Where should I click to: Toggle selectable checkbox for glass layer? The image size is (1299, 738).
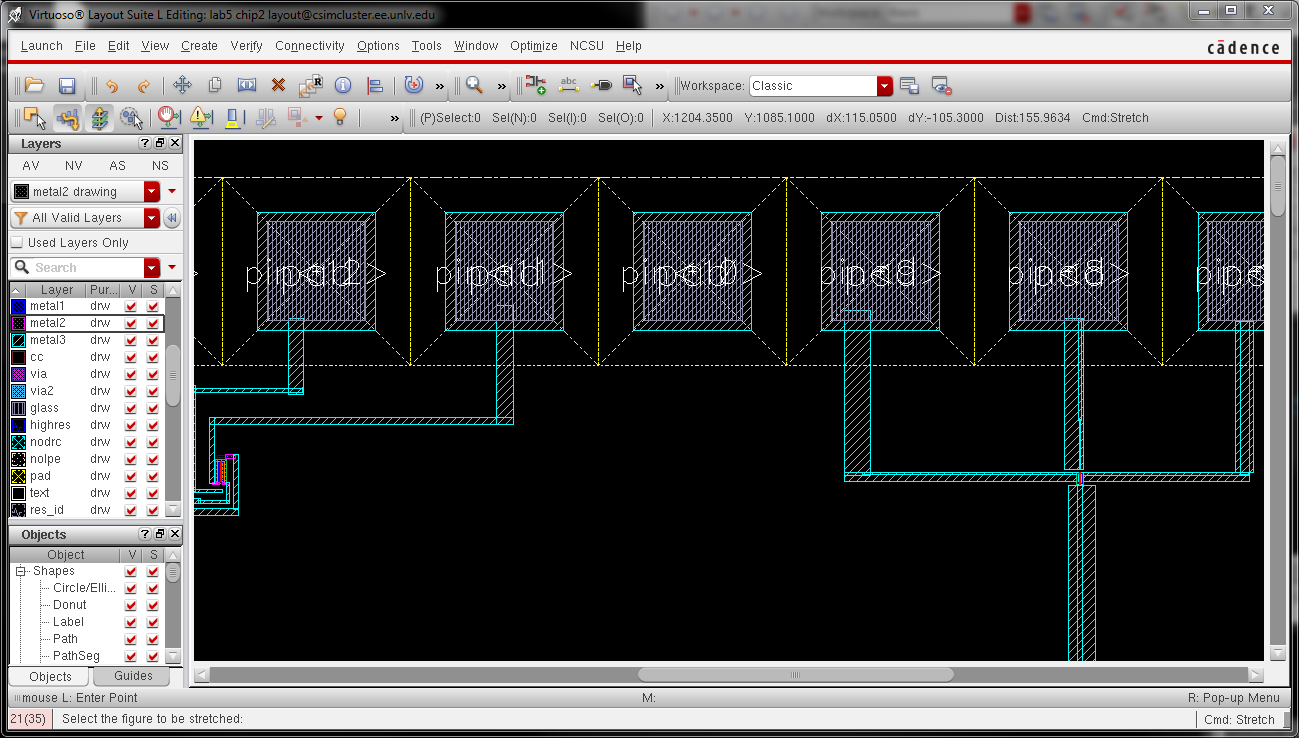coord(153,408)
